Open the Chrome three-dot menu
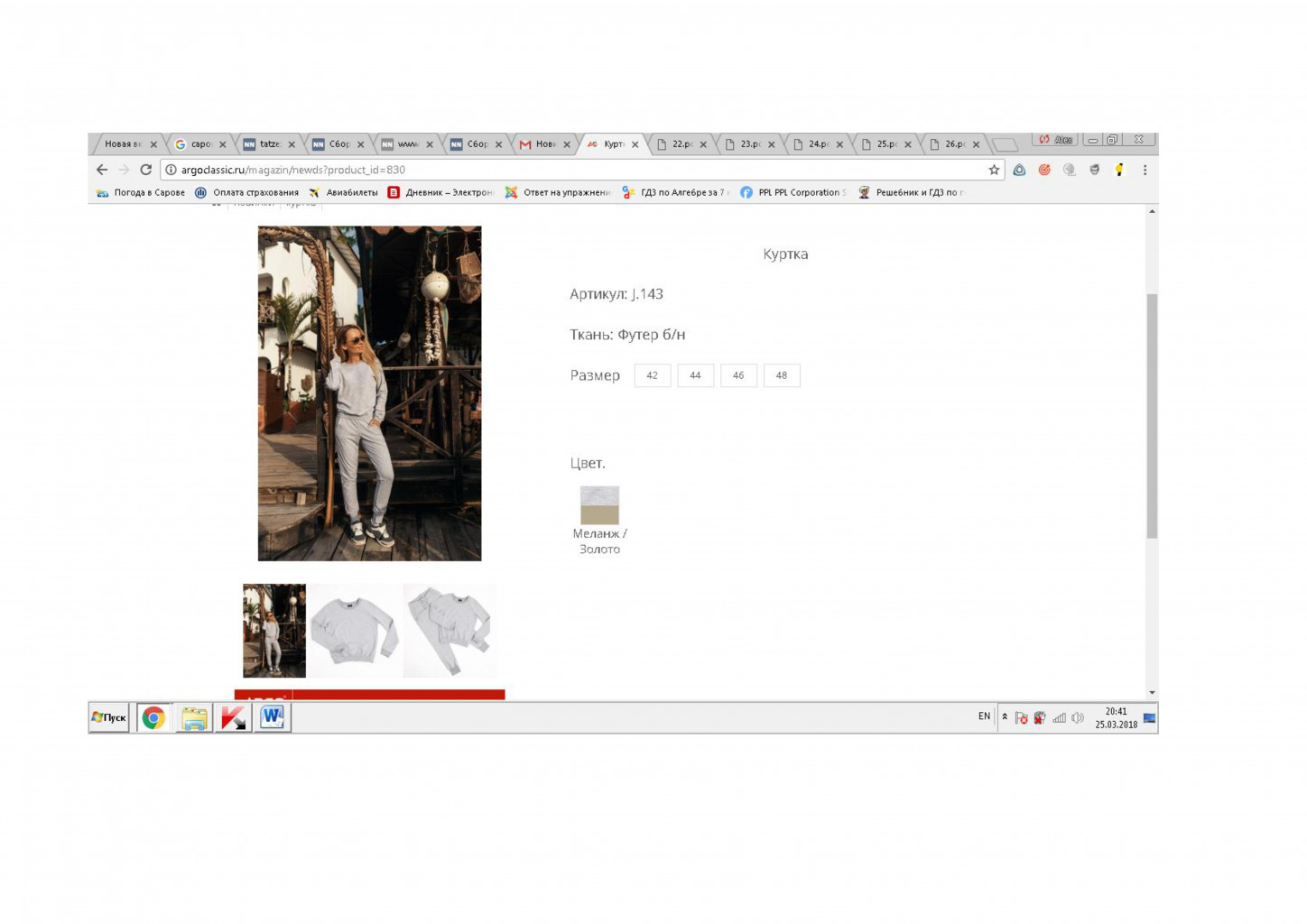 click(x=1145, y=170)
